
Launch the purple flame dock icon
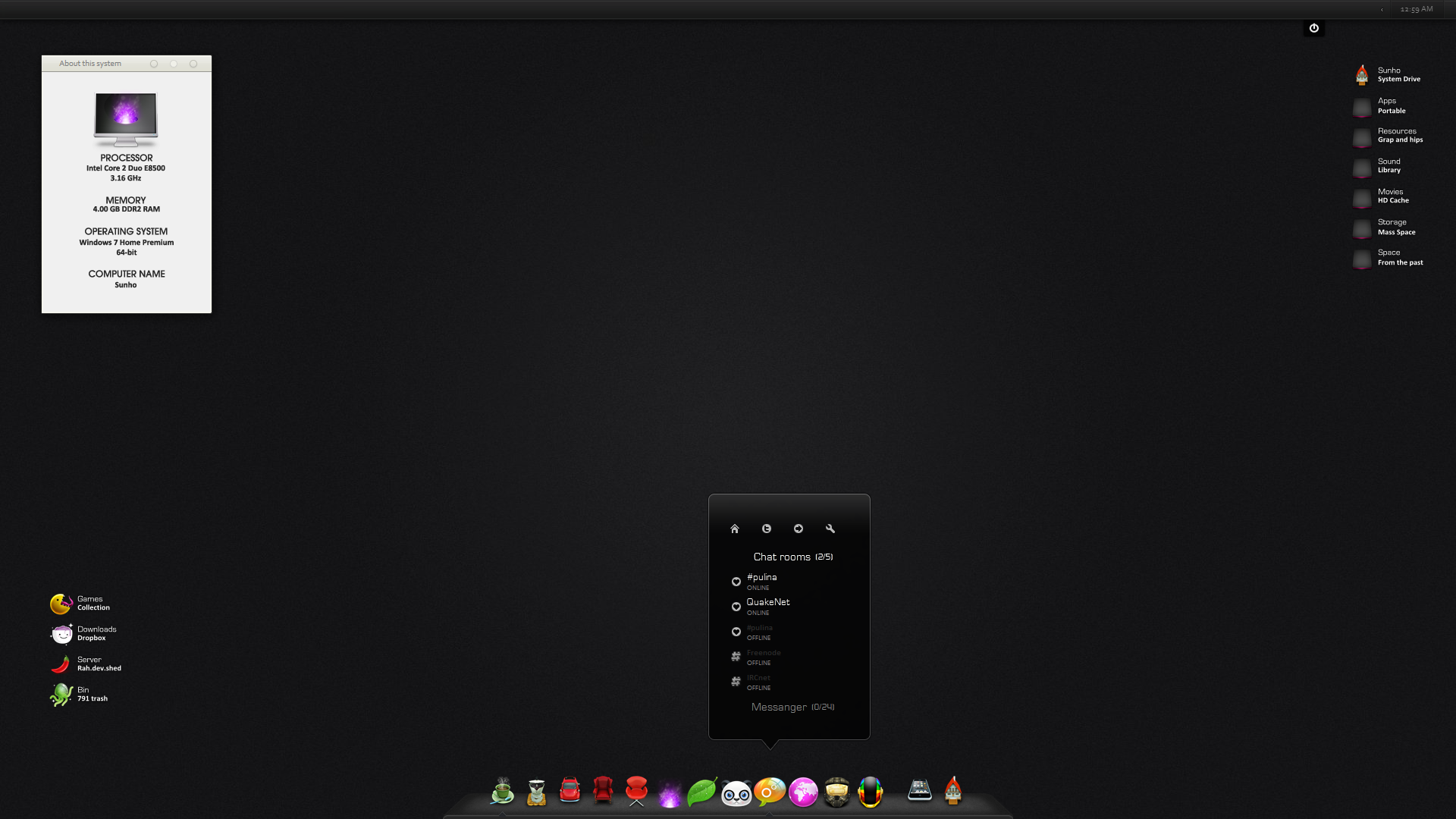(x=670, y=794)
